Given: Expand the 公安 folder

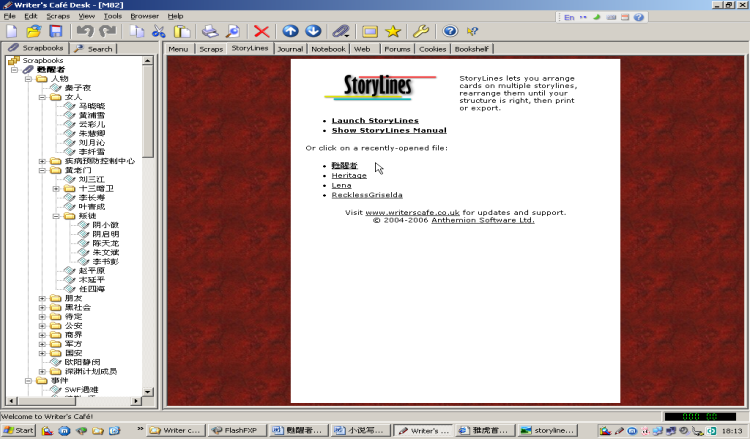Looking at the screenshot, I should pos(42,326).
